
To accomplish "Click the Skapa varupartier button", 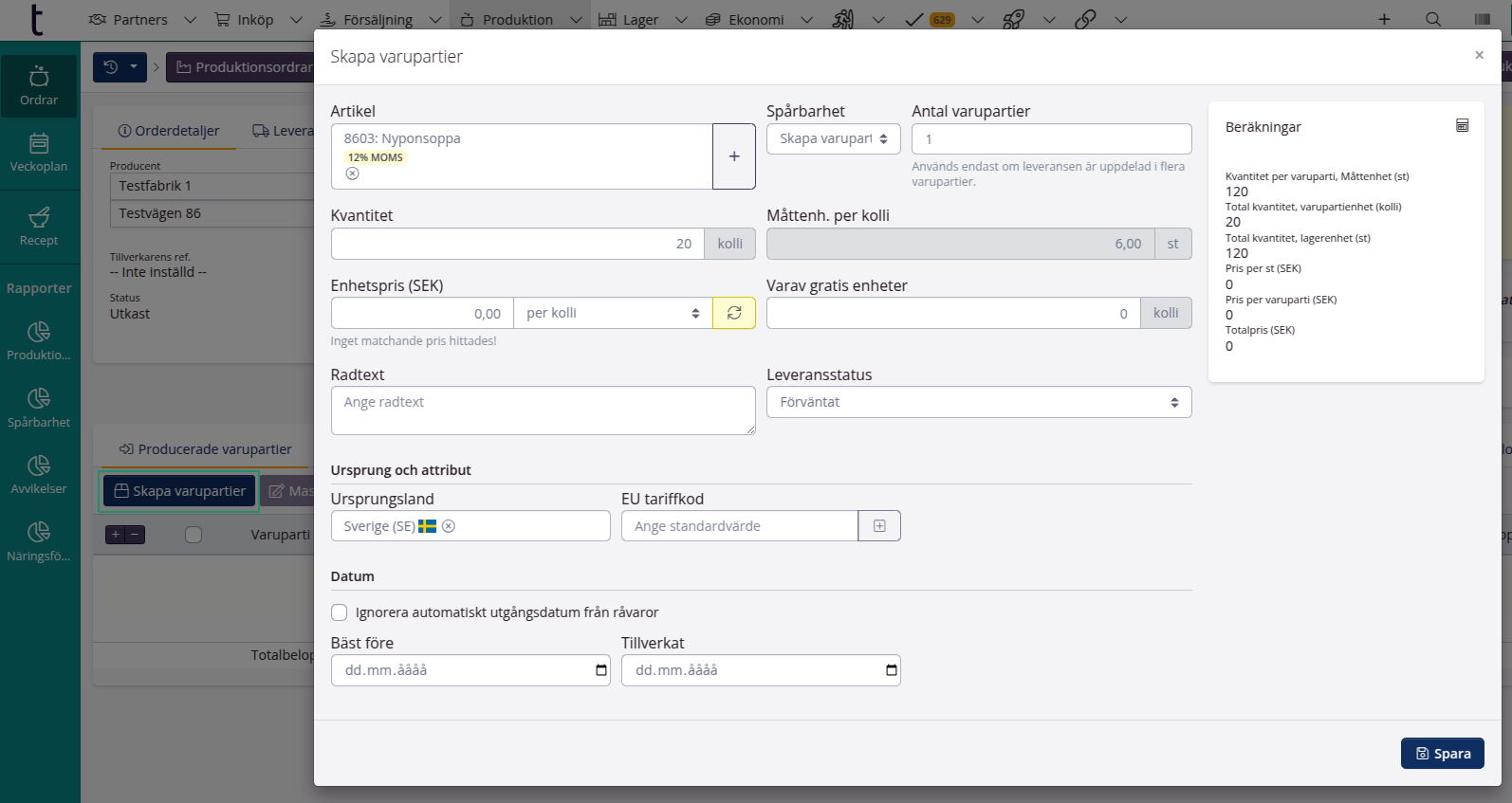I will (x=179, y=491).
